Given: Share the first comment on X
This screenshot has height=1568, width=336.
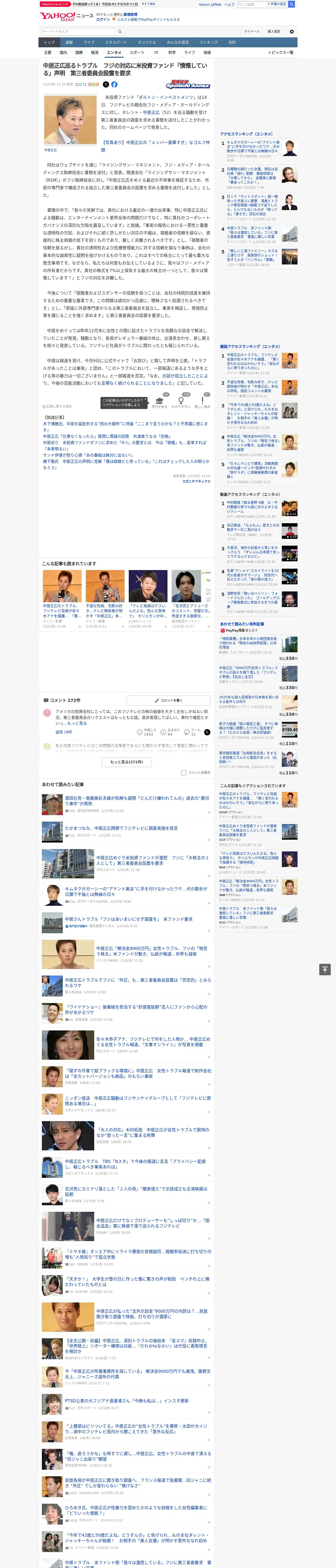Looking at the screenshot, I should (x=207, y=732).
